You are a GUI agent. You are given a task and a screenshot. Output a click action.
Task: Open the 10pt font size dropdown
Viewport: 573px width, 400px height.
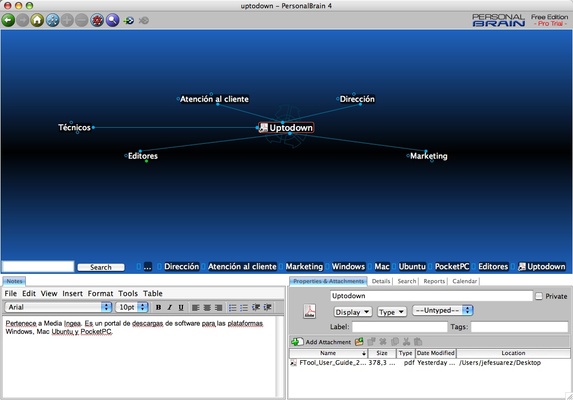[132, 307]
